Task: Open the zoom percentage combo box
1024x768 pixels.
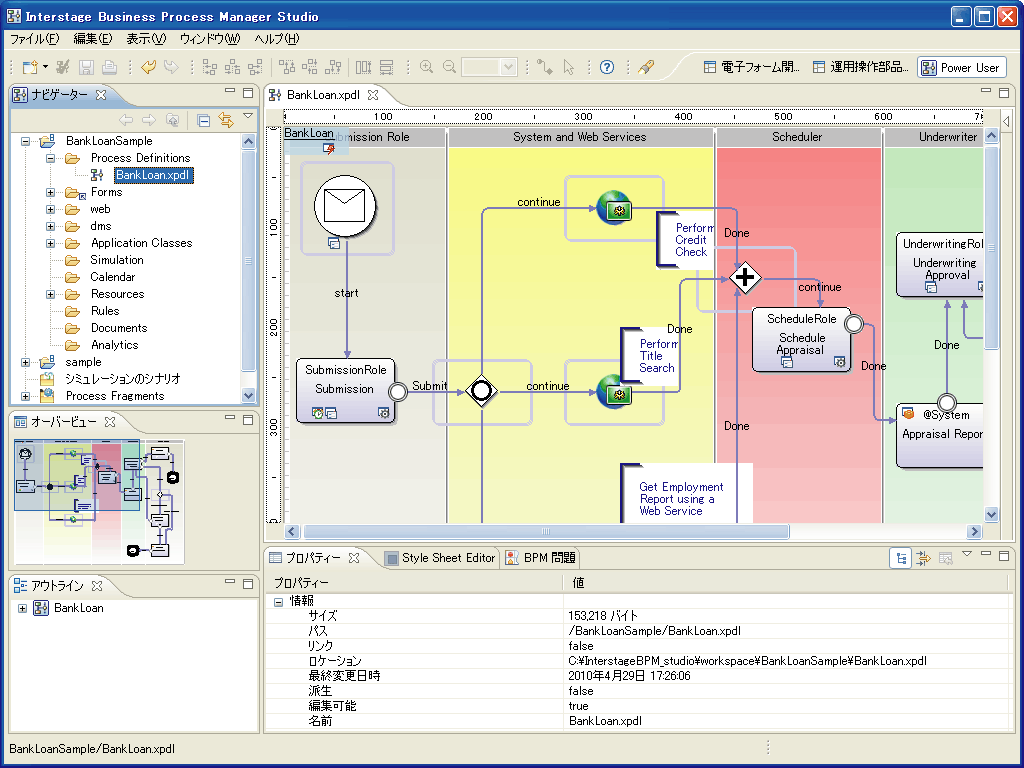Action: (x=489, y=67)
